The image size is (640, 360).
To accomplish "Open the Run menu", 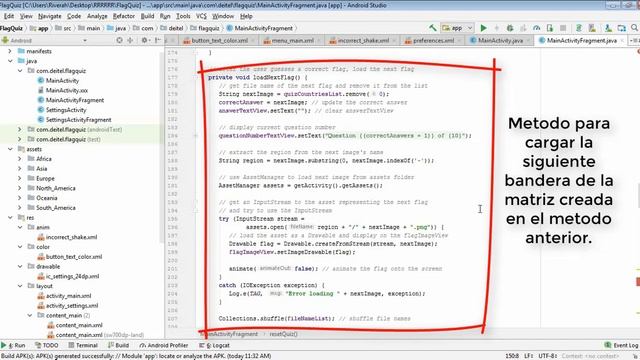I will [165, 16].
